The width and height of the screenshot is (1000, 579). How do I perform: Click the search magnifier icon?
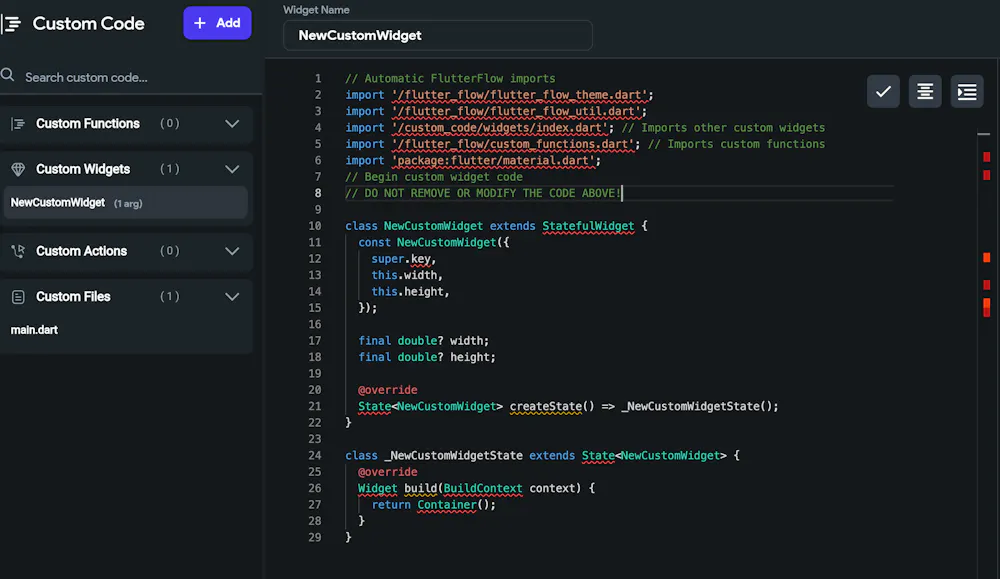tap(8, 75)
